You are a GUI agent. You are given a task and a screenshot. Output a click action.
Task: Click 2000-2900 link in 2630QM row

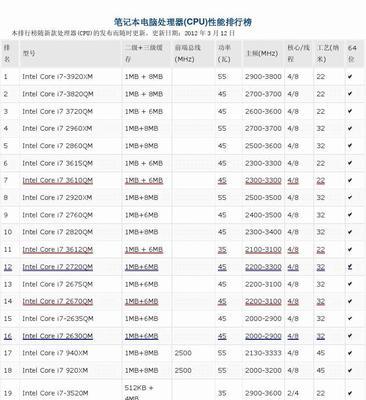(263, 336)
